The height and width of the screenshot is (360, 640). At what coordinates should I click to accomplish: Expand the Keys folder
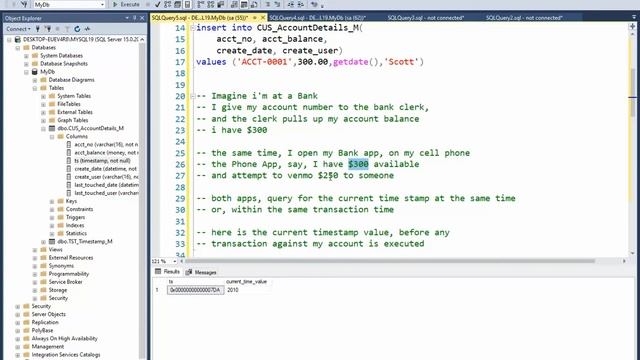click(x=52, y=201)
